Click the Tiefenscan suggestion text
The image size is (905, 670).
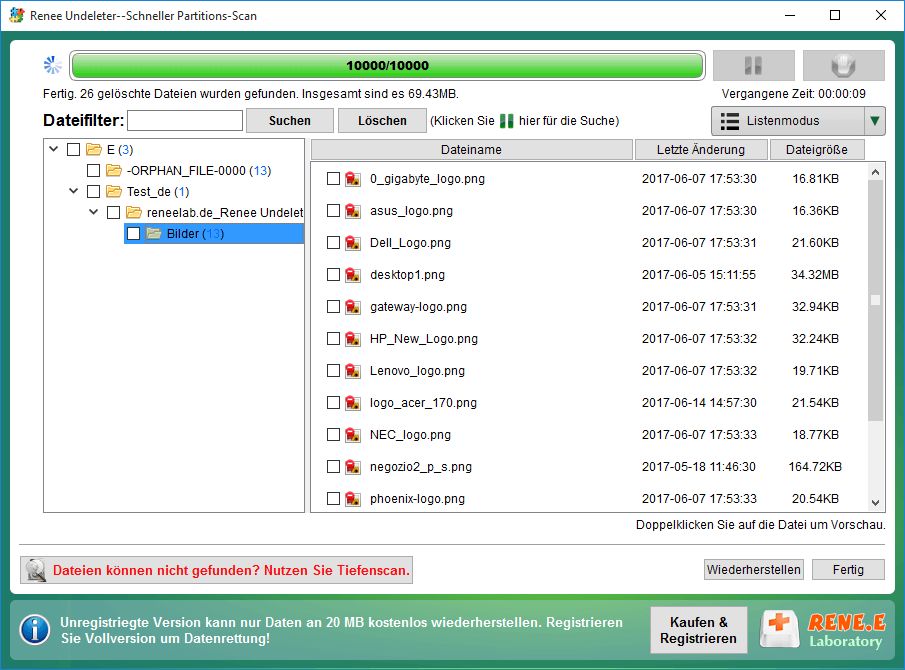click(x=231, y=570)
